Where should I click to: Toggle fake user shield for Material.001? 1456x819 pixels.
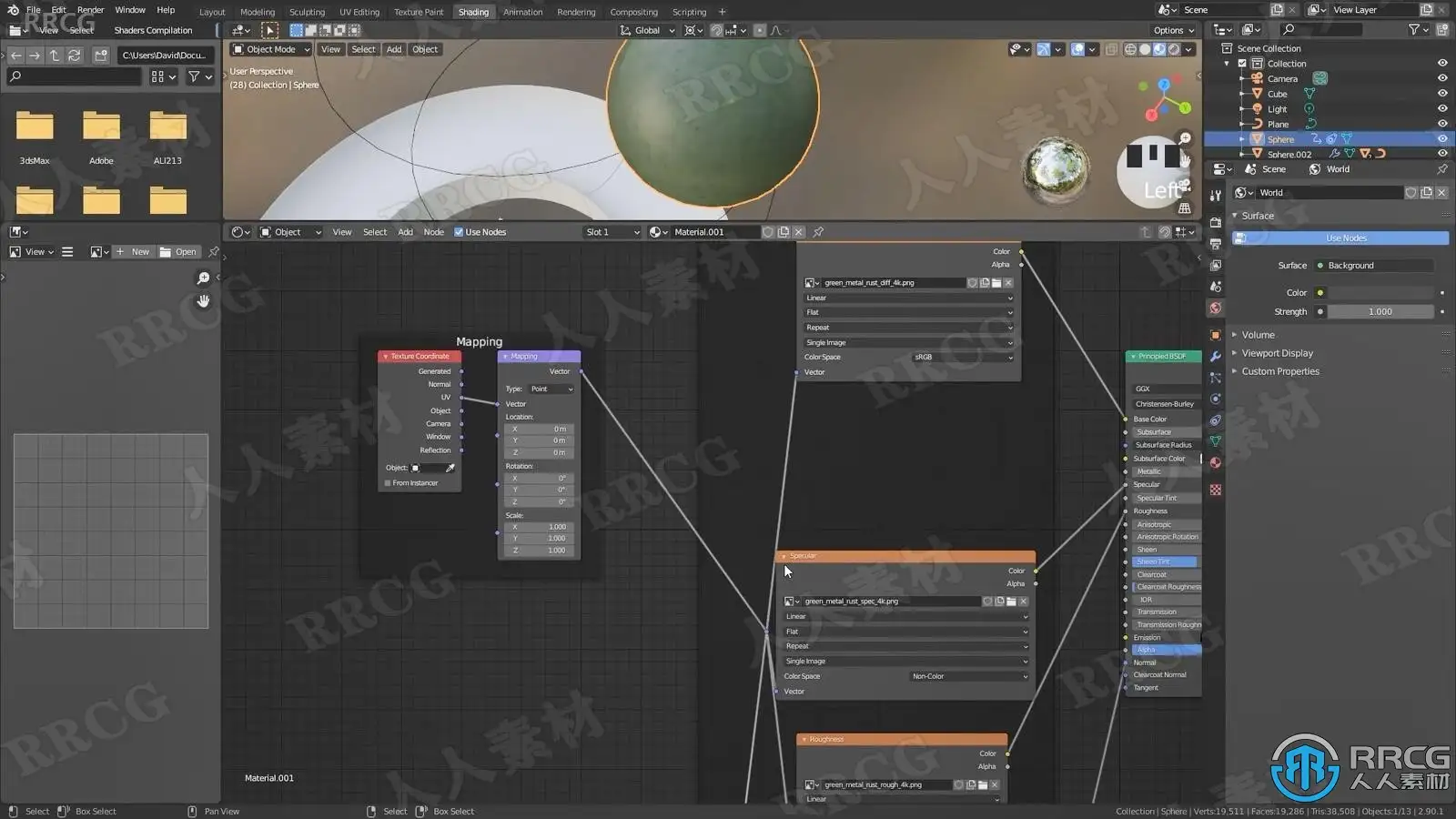[768, 232]
